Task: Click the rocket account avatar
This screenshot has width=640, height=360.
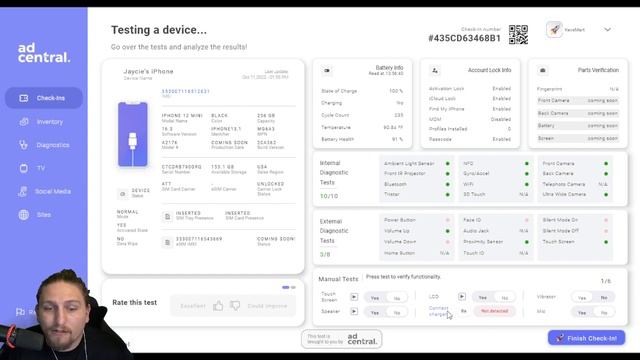Action: [x=554, y=29]
